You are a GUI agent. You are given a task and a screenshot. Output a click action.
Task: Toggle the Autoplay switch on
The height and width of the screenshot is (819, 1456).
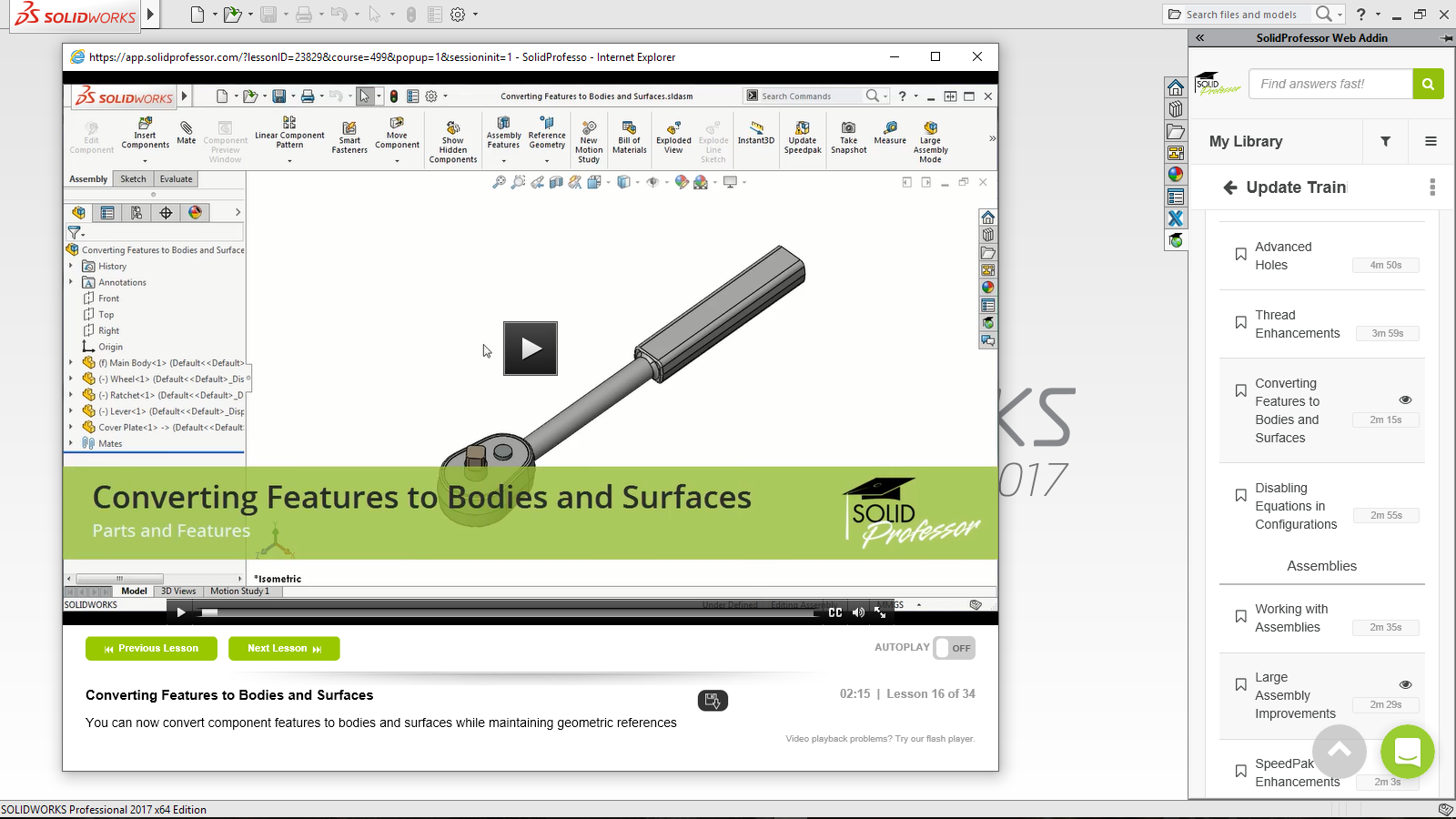pos(954,648)
